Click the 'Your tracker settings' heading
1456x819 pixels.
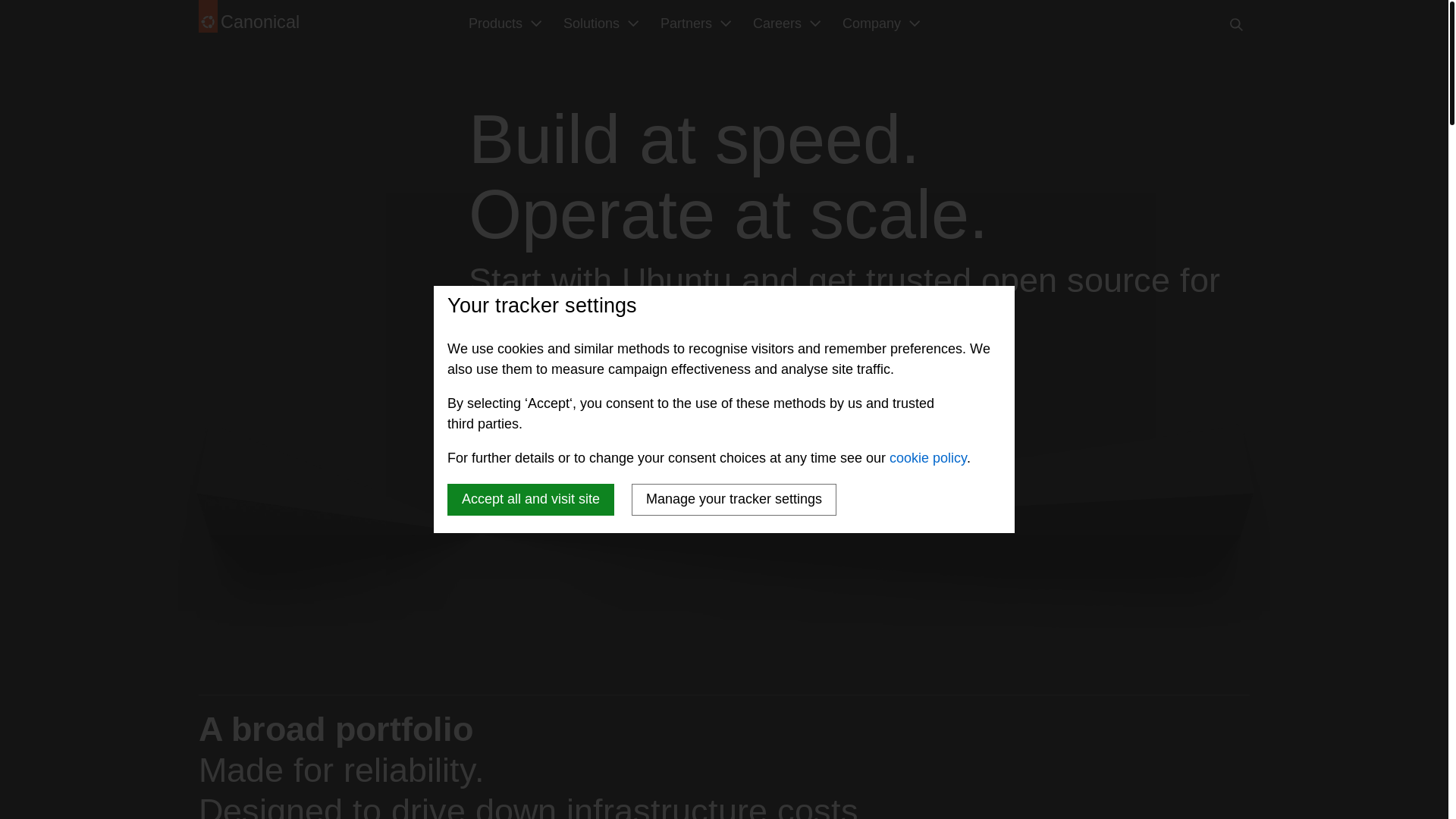click(542, 306)
